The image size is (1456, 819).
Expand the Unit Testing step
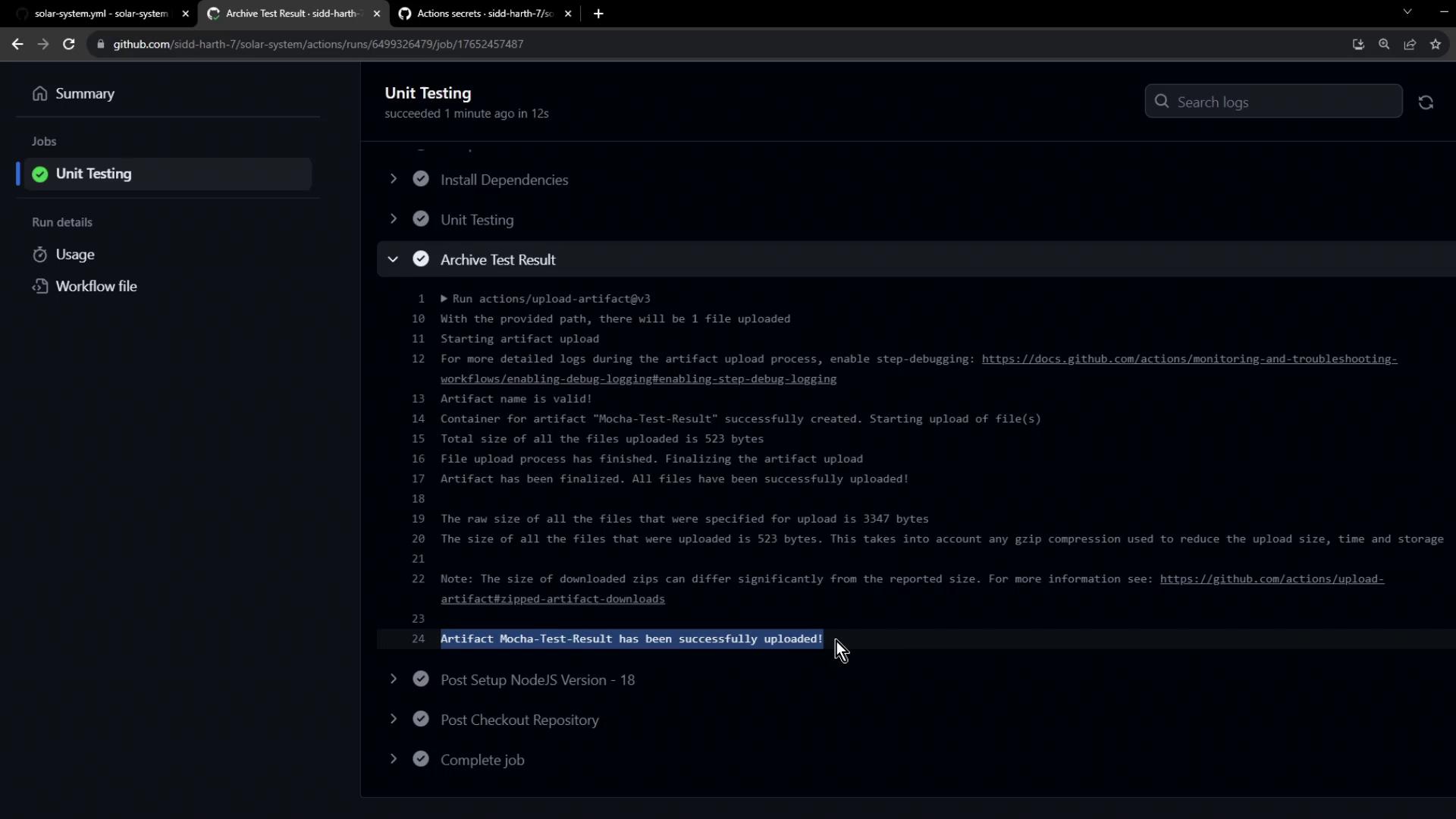393,219
